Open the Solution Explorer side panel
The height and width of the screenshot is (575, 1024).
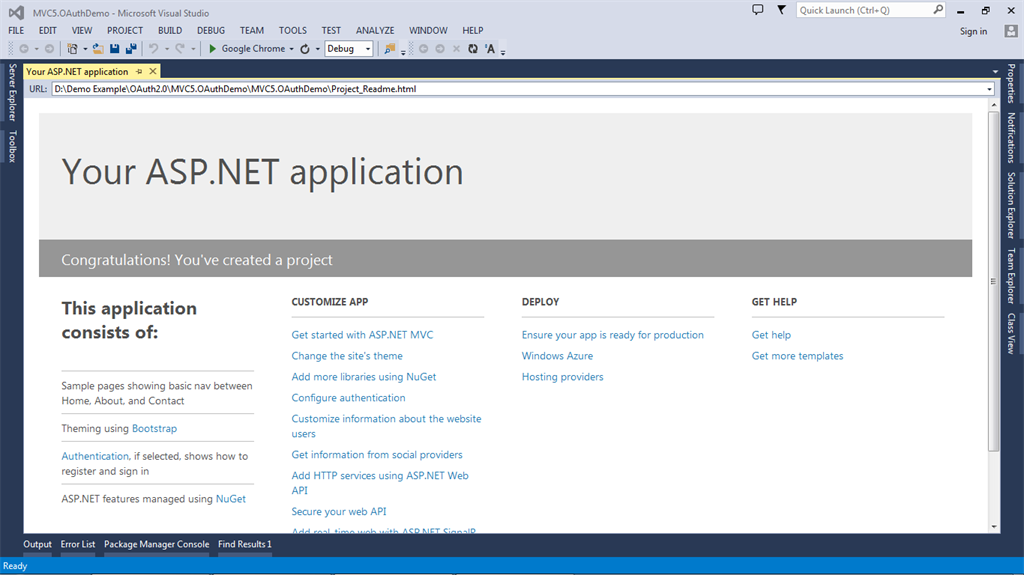click(1011, 206)
